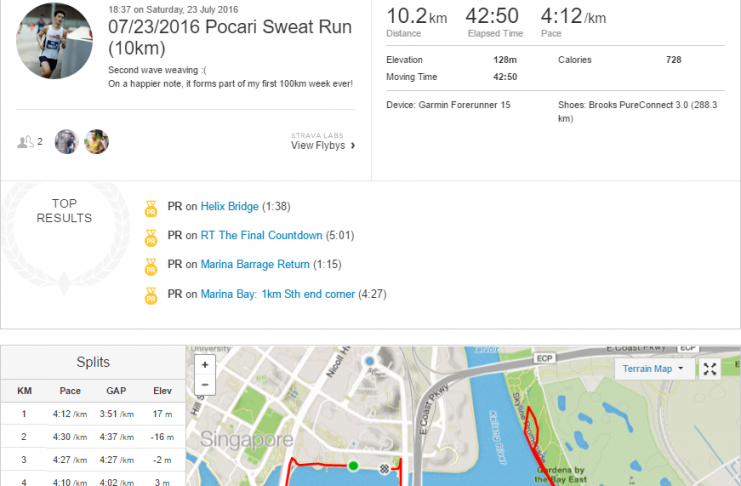741x486 pixels.
Task: Click the athlete profile photo
Action: [x=55, y=40]
